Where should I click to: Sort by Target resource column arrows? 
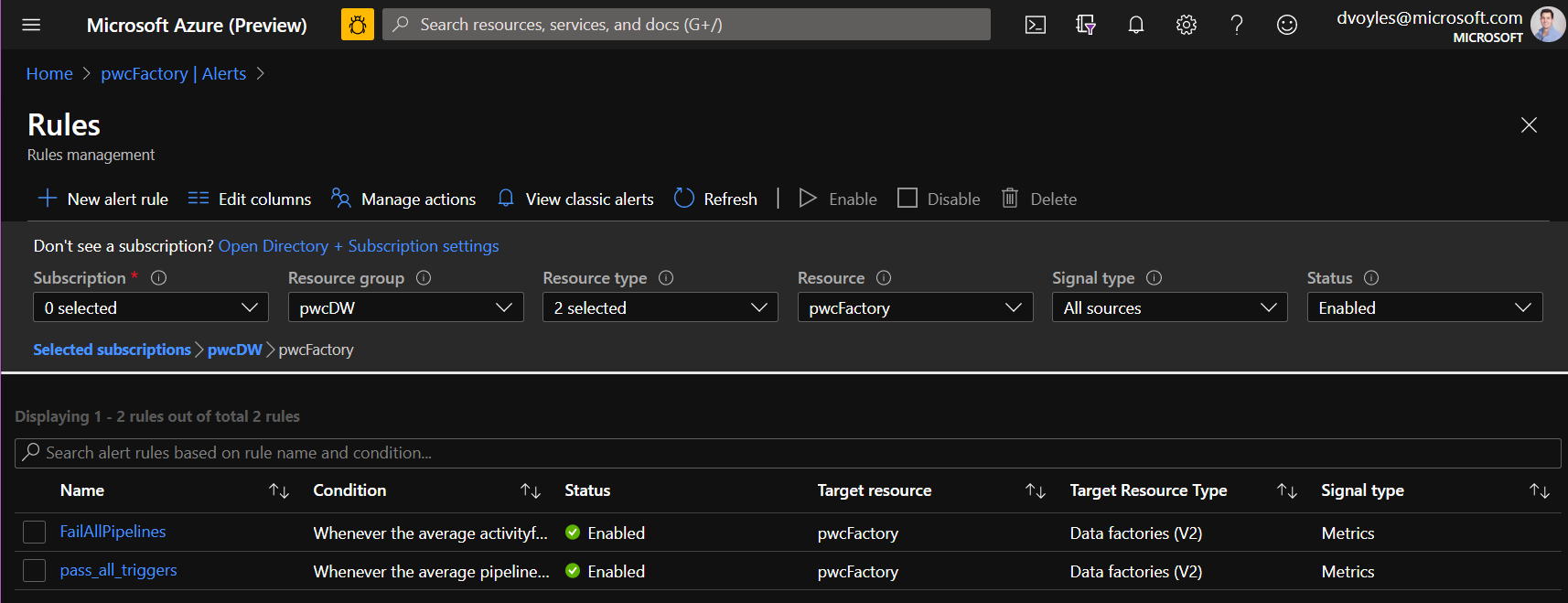[x=1036, y=491]
